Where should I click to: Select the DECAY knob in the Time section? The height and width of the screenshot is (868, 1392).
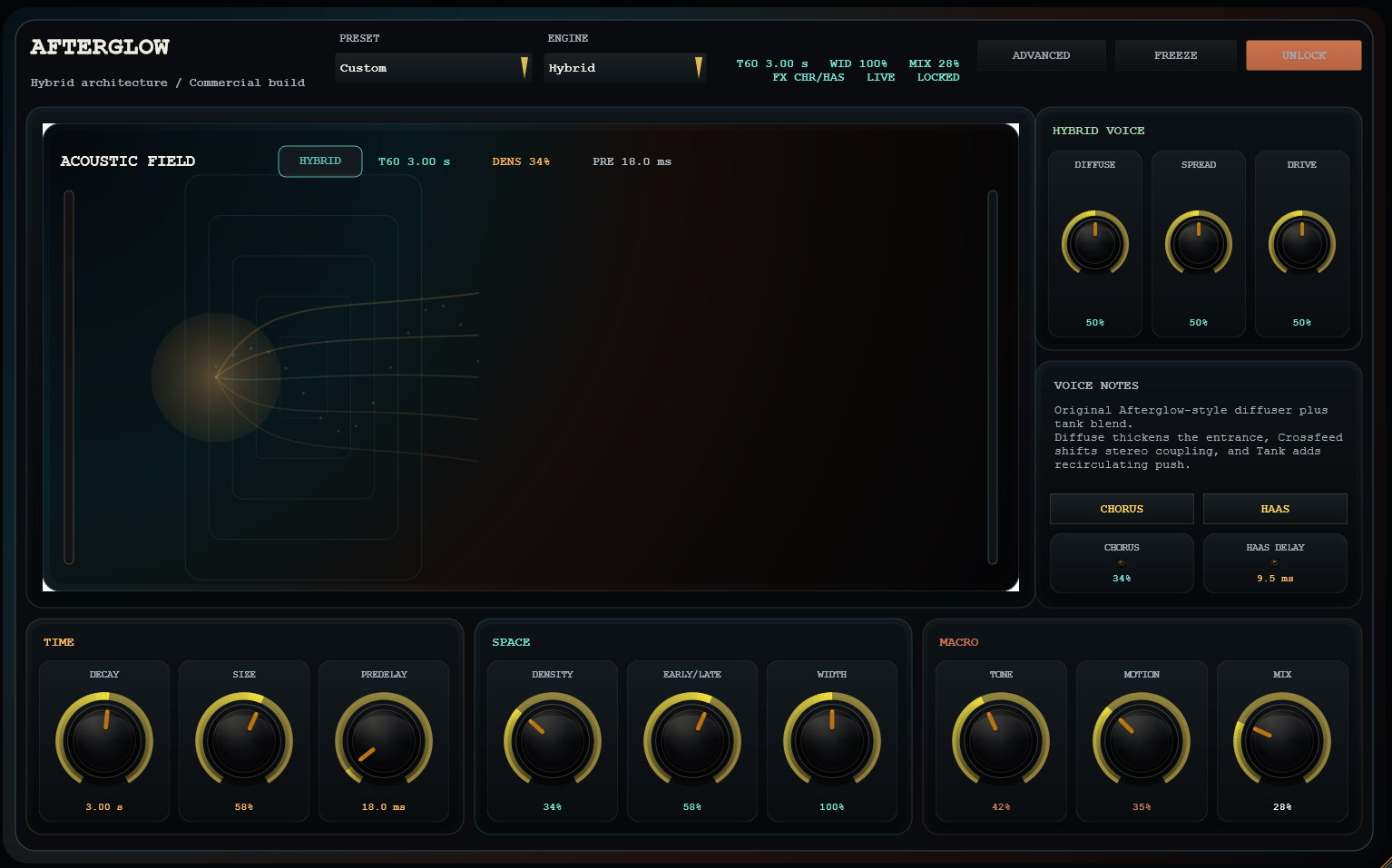tap(104, 740)
